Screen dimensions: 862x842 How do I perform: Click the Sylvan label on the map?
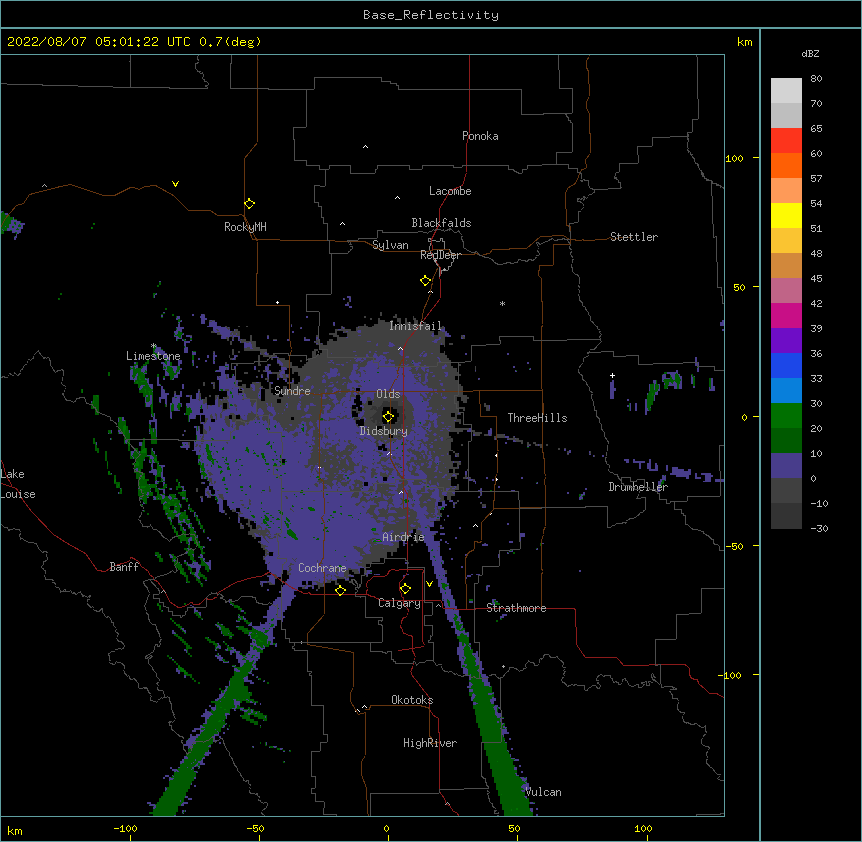point(390,245)
